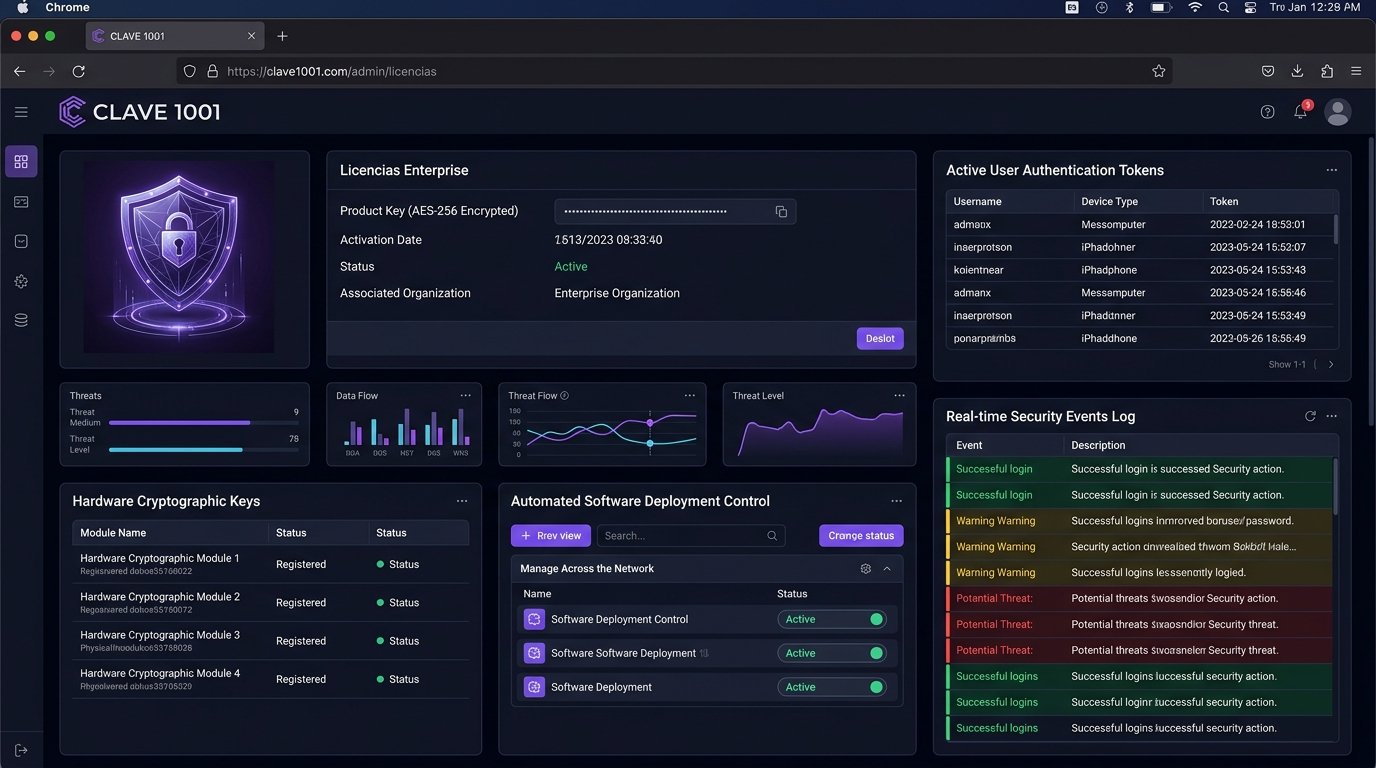Open Manage Across the Network settings gear

[866, 568]
